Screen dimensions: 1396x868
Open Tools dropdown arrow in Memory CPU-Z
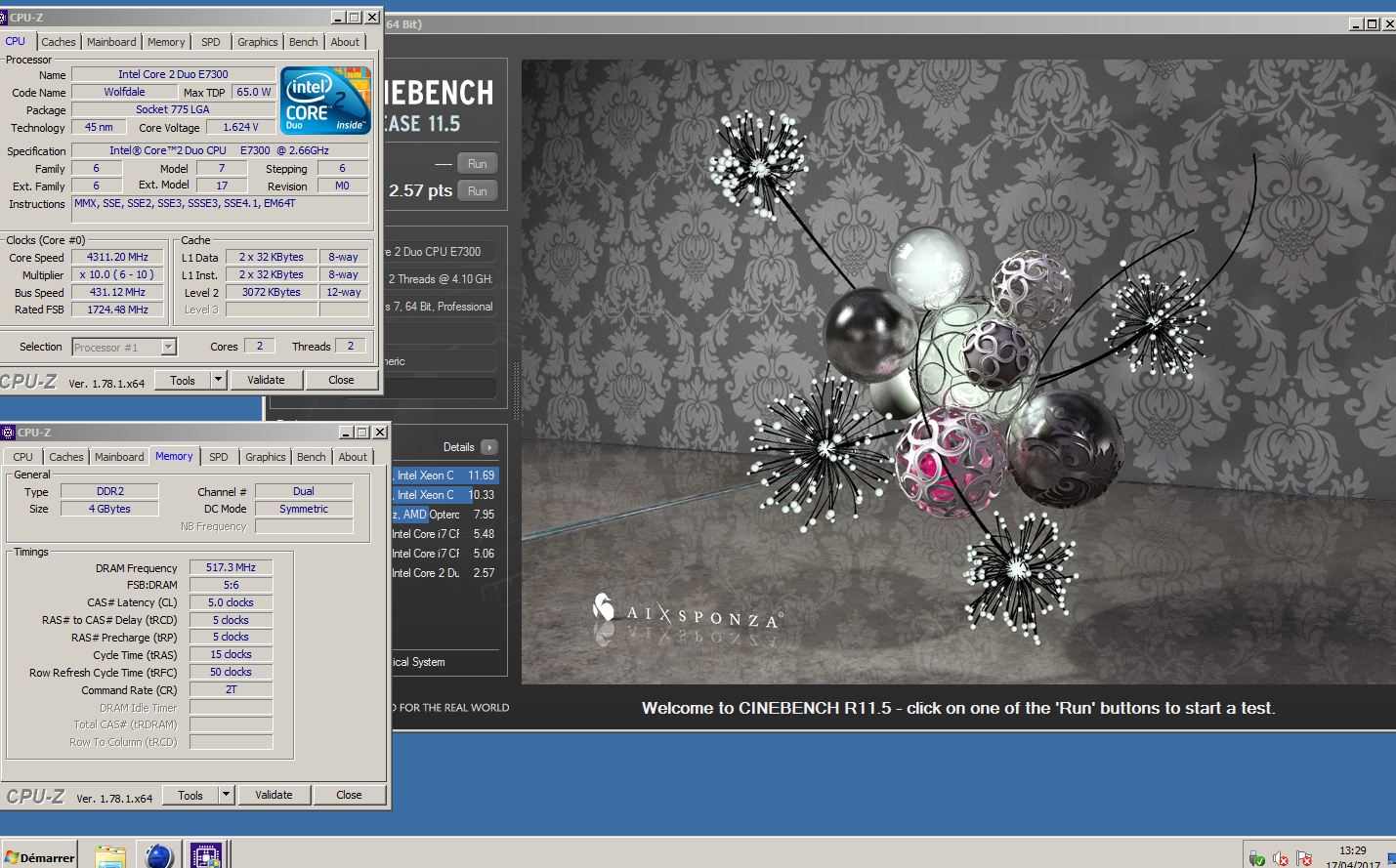(x=227, y=795)
